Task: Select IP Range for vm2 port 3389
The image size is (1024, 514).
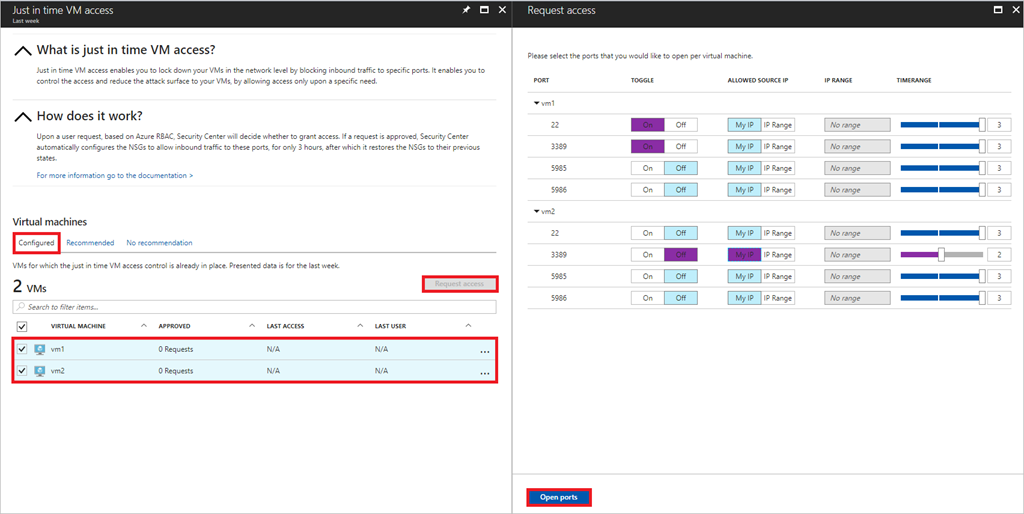Action: 778,255
